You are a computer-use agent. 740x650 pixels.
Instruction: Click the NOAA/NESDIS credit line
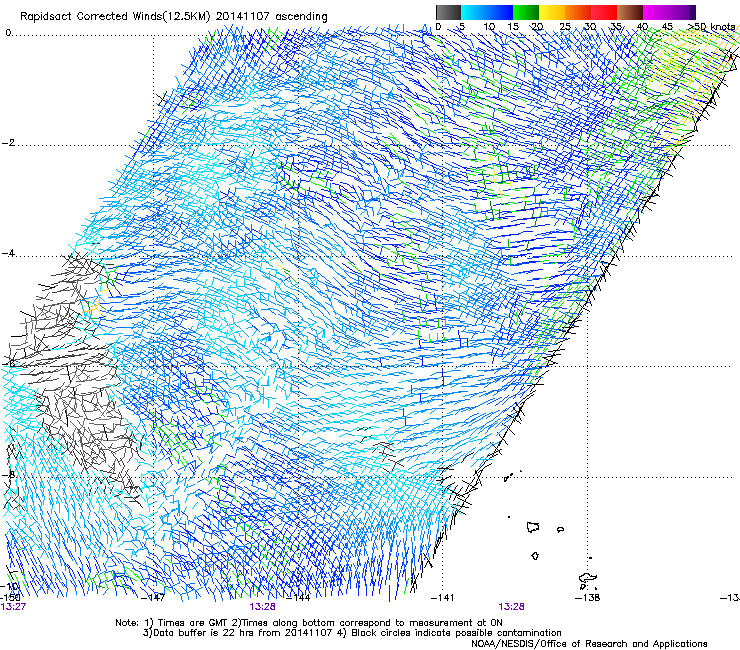click(589, 644)
